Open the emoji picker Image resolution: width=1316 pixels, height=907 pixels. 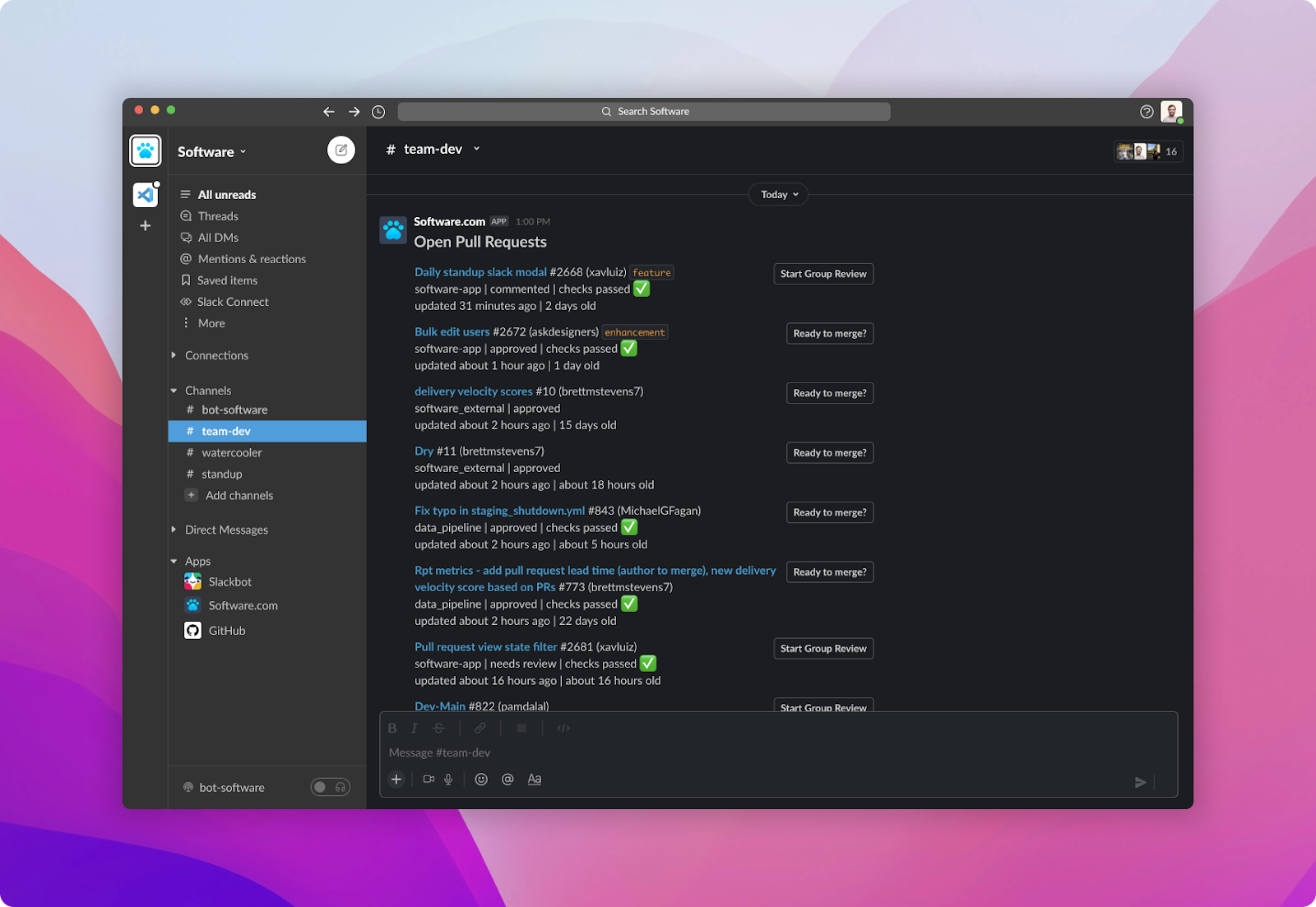click(481, 780)
